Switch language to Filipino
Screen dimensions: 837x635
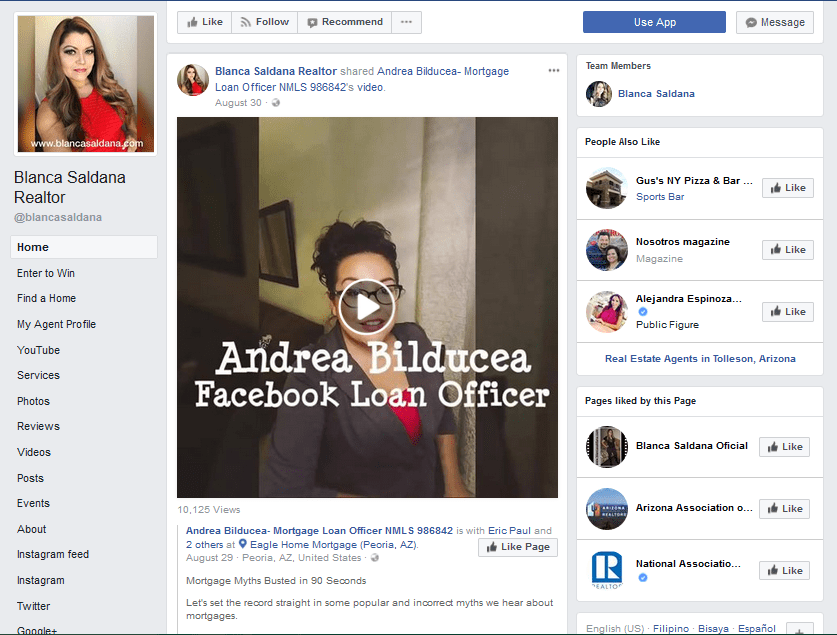[x=670, y=629]
